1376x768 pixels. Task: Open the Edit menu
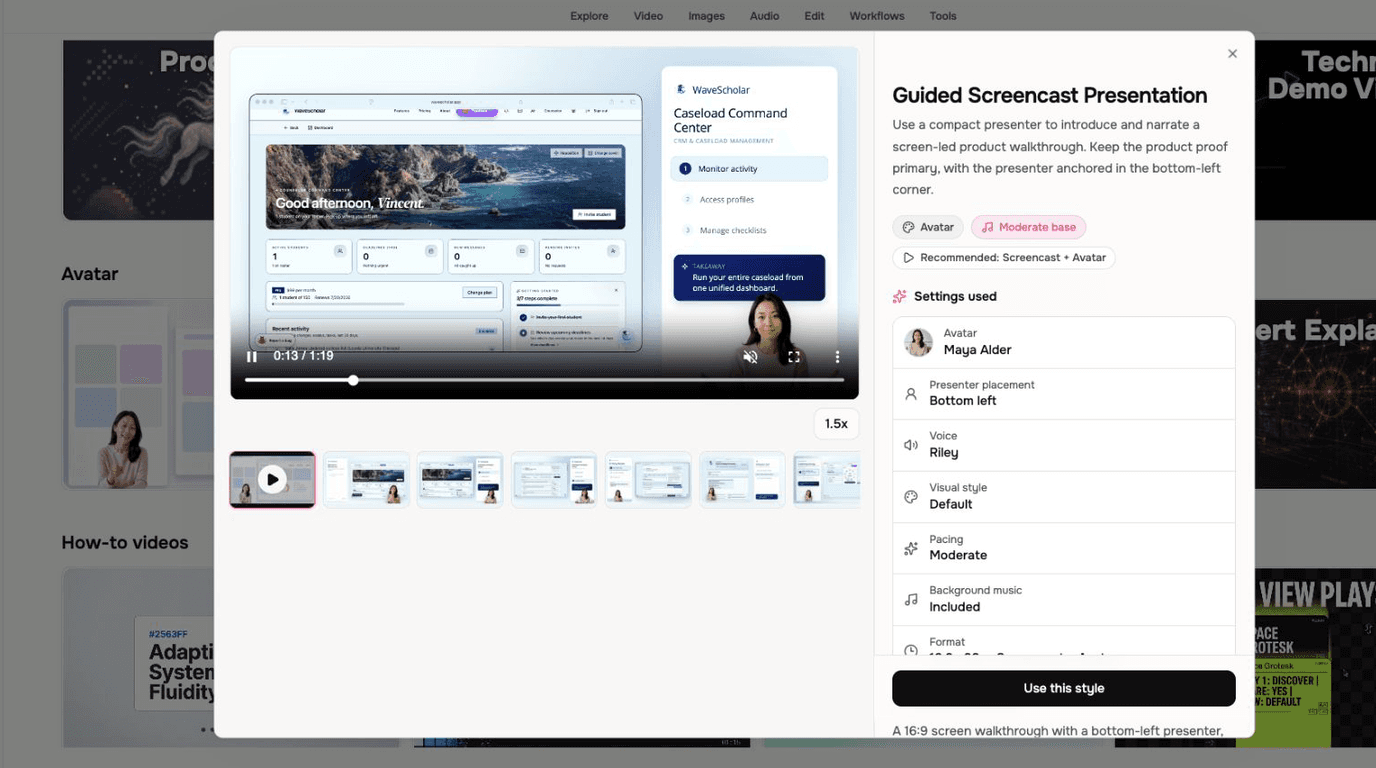[815, 16]
